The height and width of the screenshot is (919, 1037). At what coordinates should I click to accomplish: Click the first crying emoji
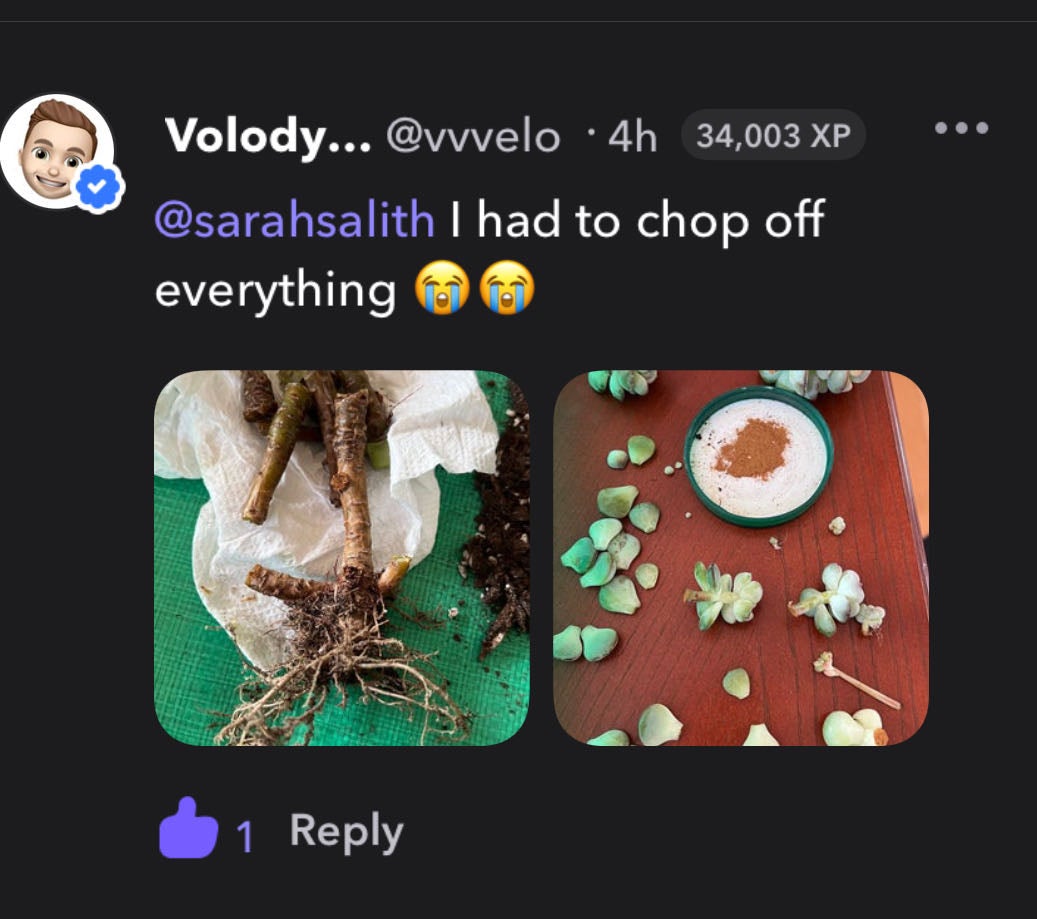tap(441, 291)
